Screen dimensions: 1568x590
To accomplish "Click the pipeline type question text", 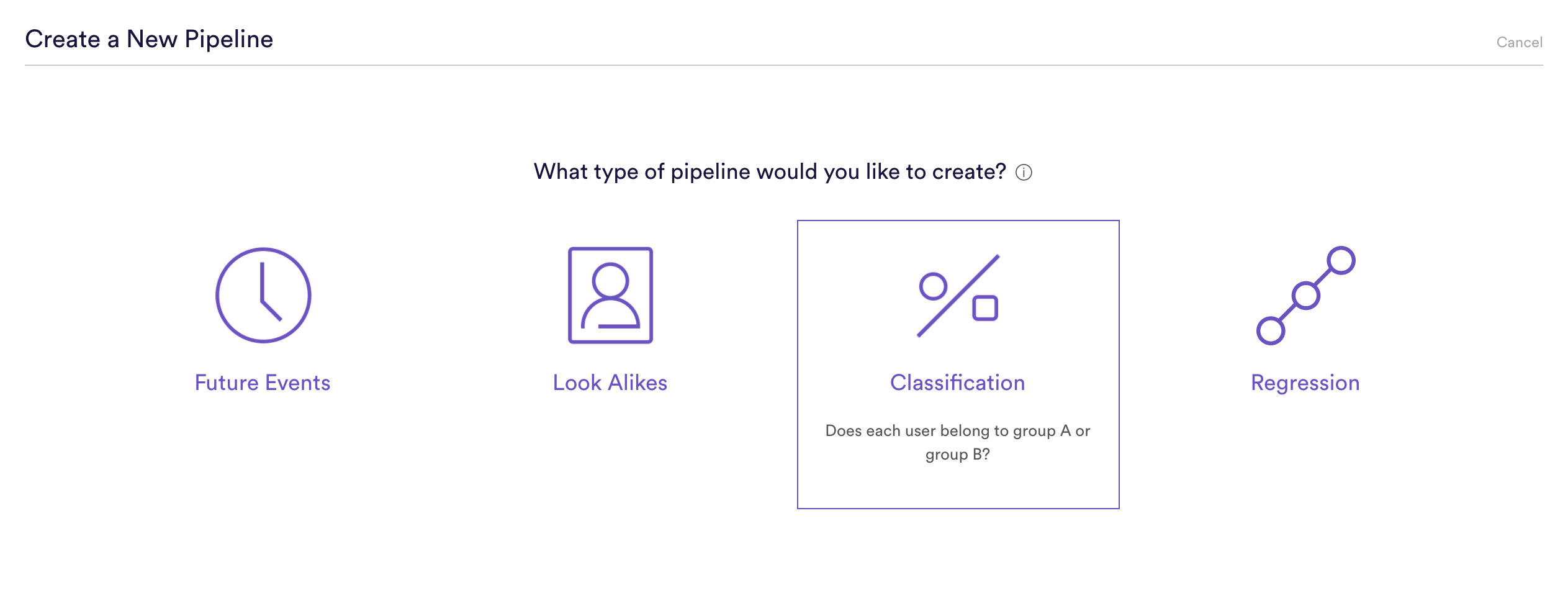I will click(770, 171).
